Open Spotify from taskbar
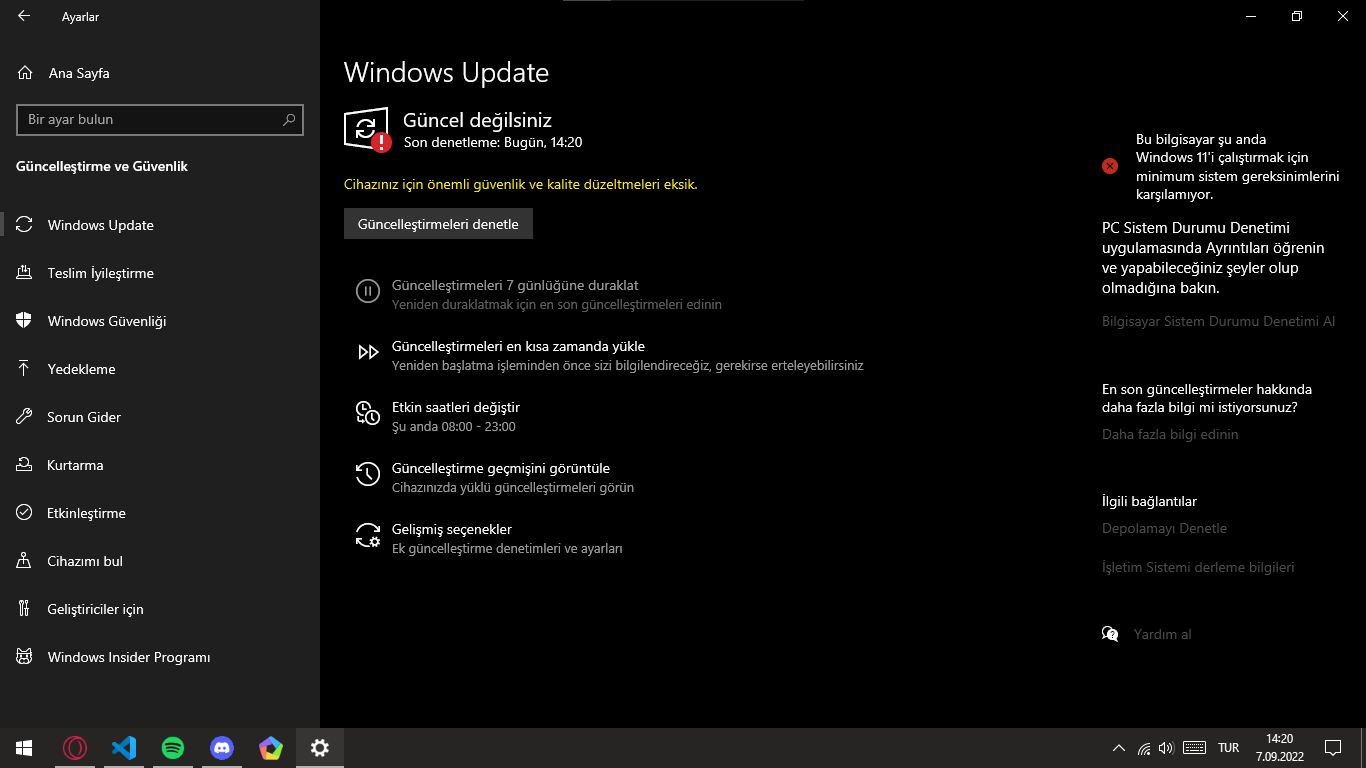 172,748
